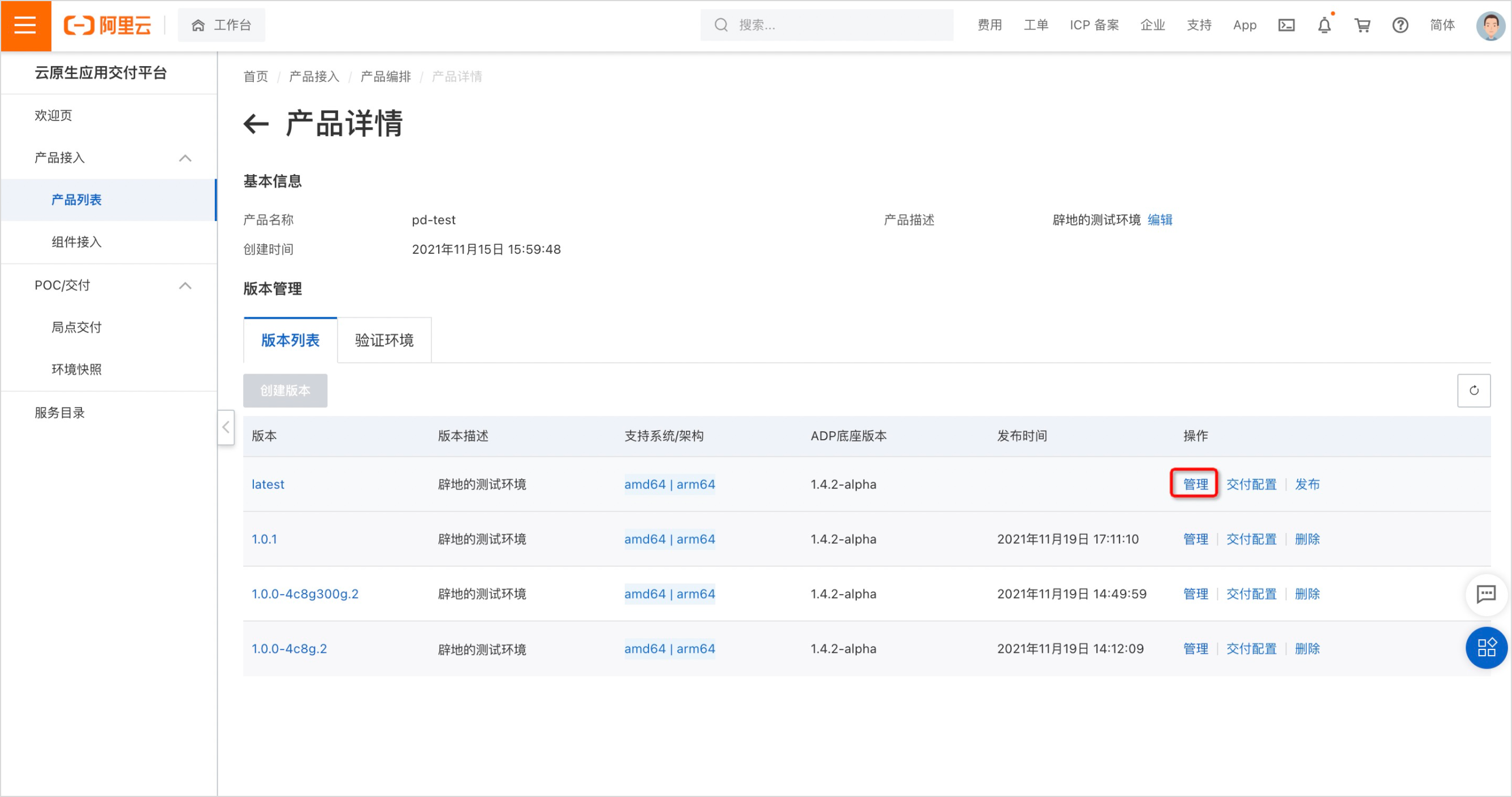Click 交付配置 for version 1.0.0-4c8g.2
Screen dimensions: 1512x797
point(1251,648)
